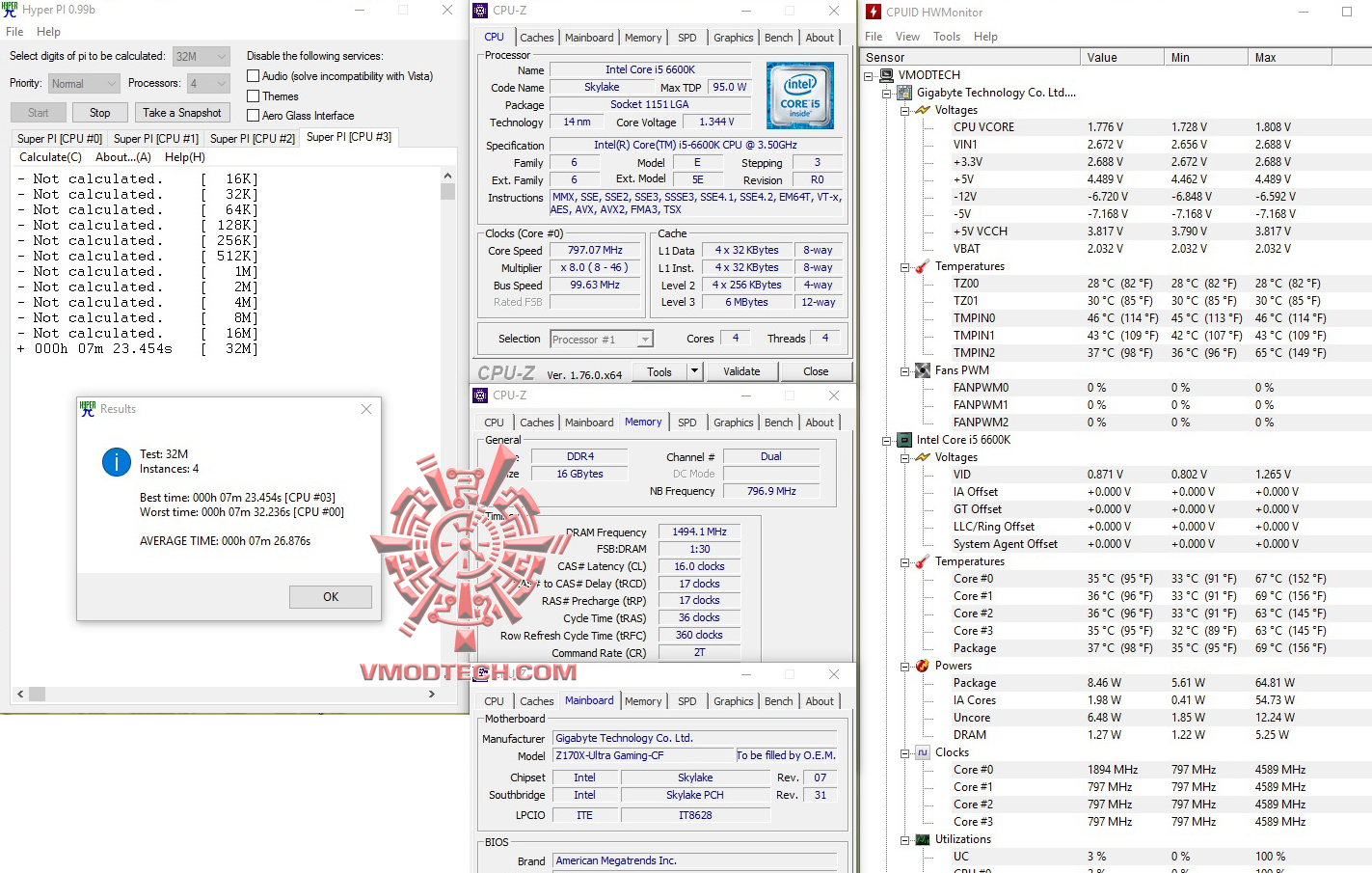Viewport: 1372px width, 873px height.
Task: Collapse the Utilizations tree node
Action: click(904, 839)
